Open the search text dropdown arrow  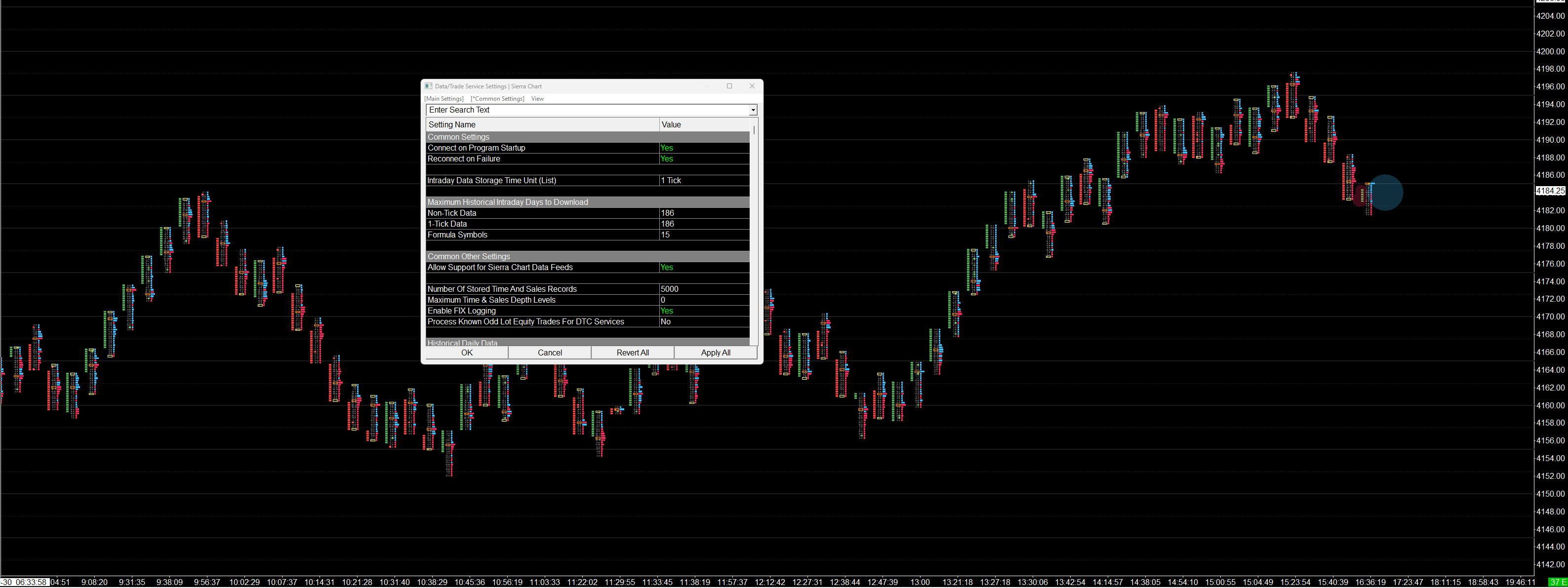(x=753, y=110)
